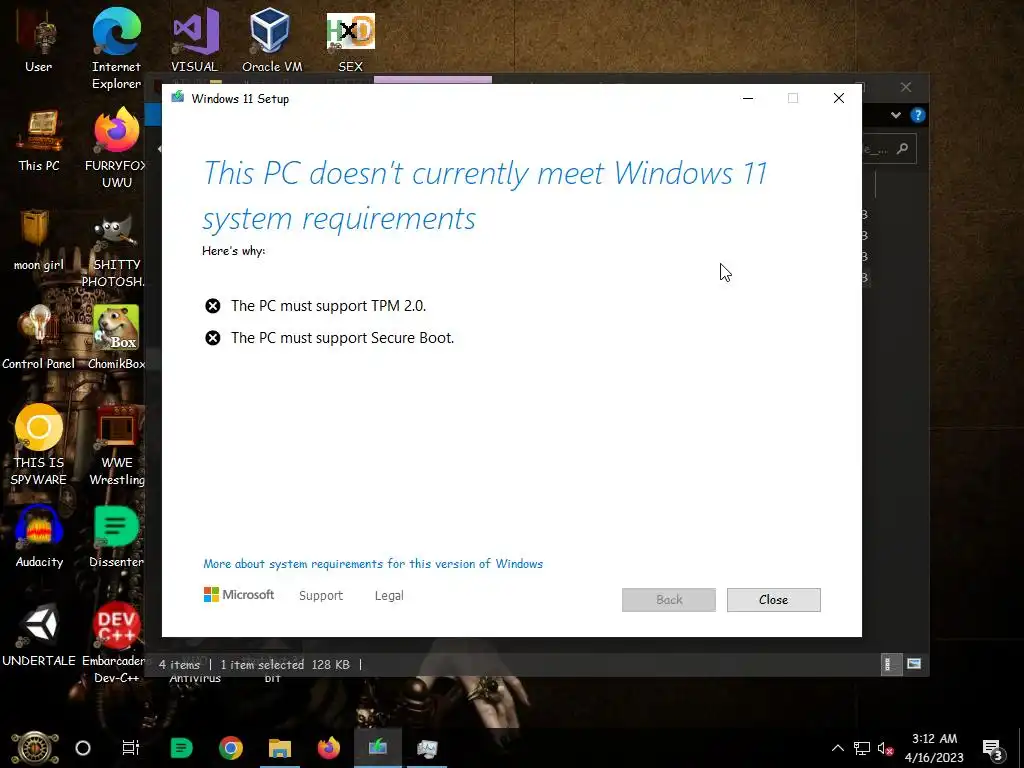
Task: Open More about system requirements link
Action: [x=373, y=564]
